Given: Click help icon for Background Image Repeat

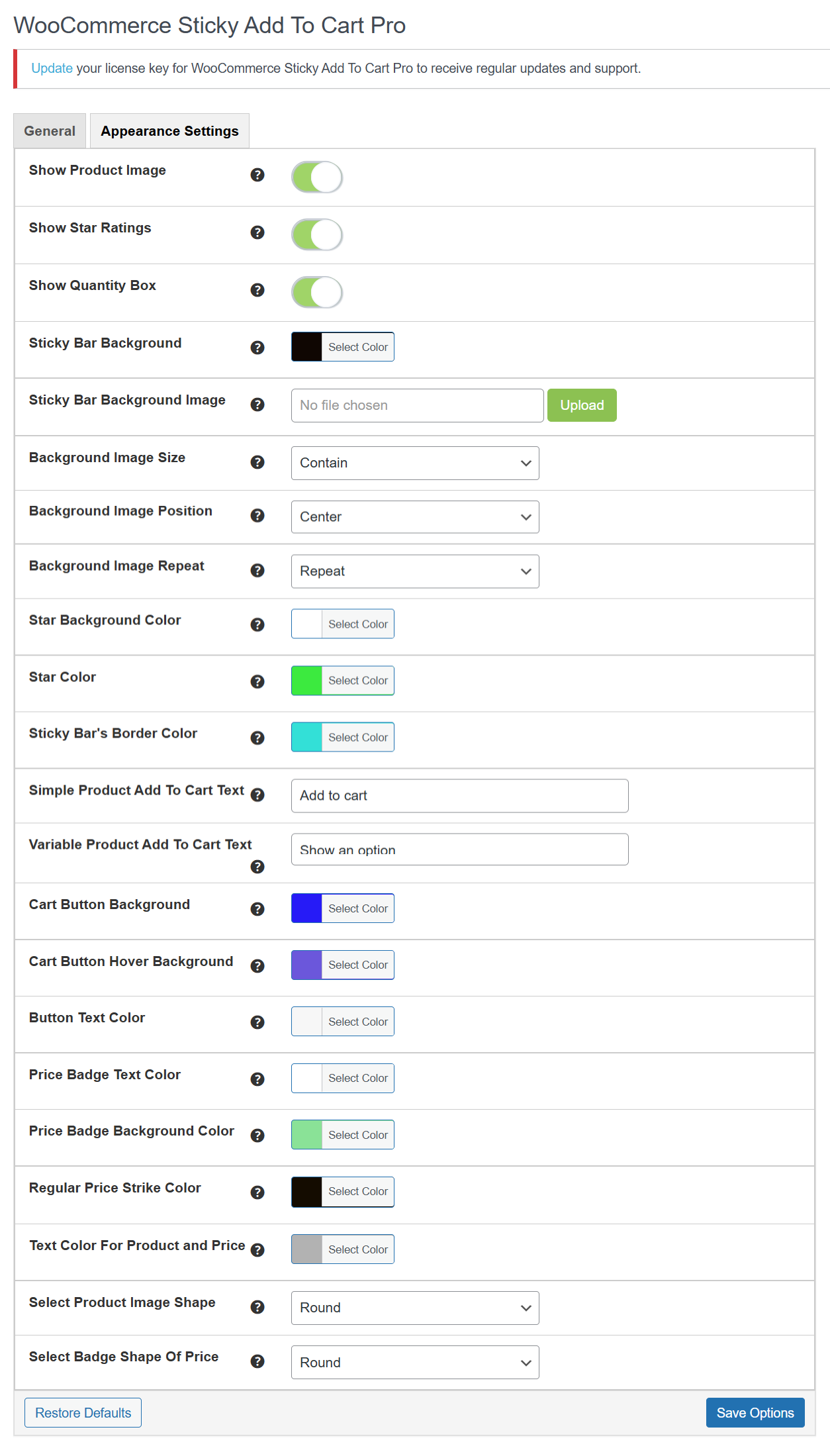Looking at the screenshot, I should pos(257,571).
